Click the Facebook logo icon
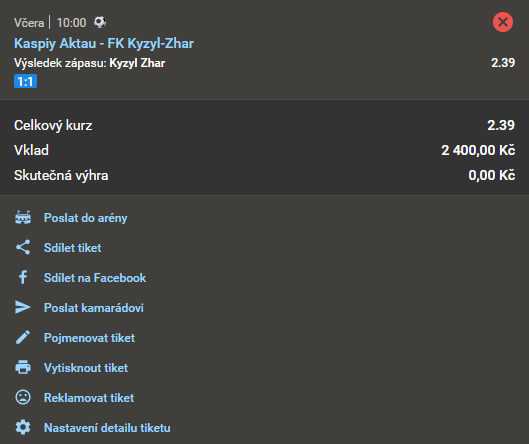 pyautogui.click(x=23, y=277)
